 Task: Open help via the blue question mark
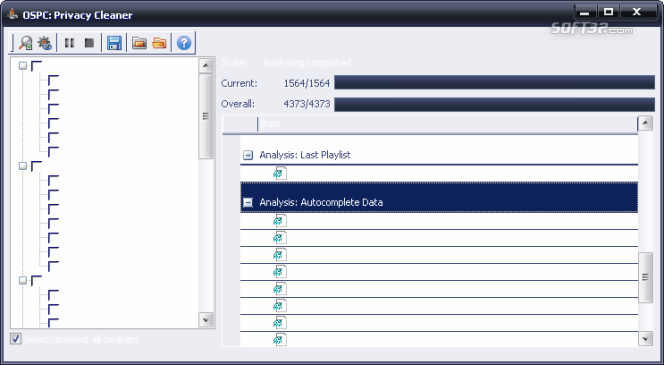pos(184,43)
